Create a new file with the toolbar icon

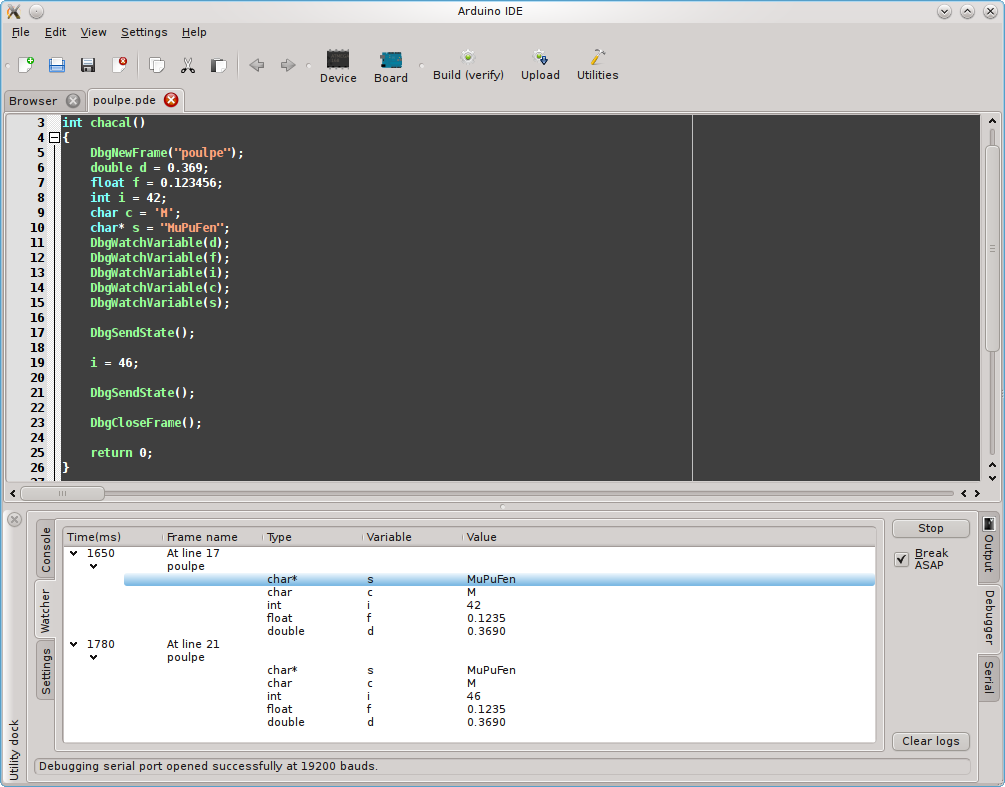point(26,65)
